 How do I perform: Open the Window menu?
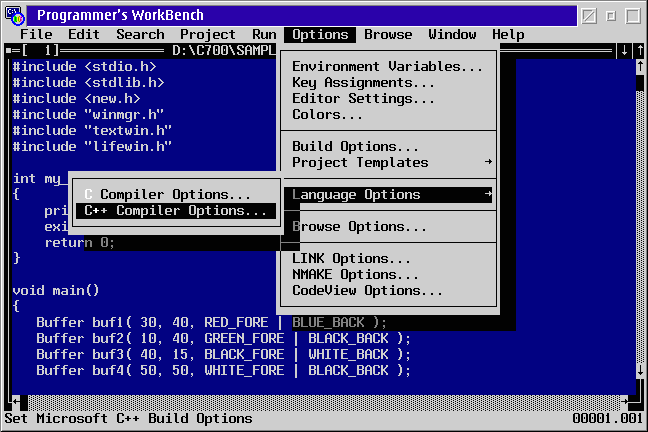452,34
